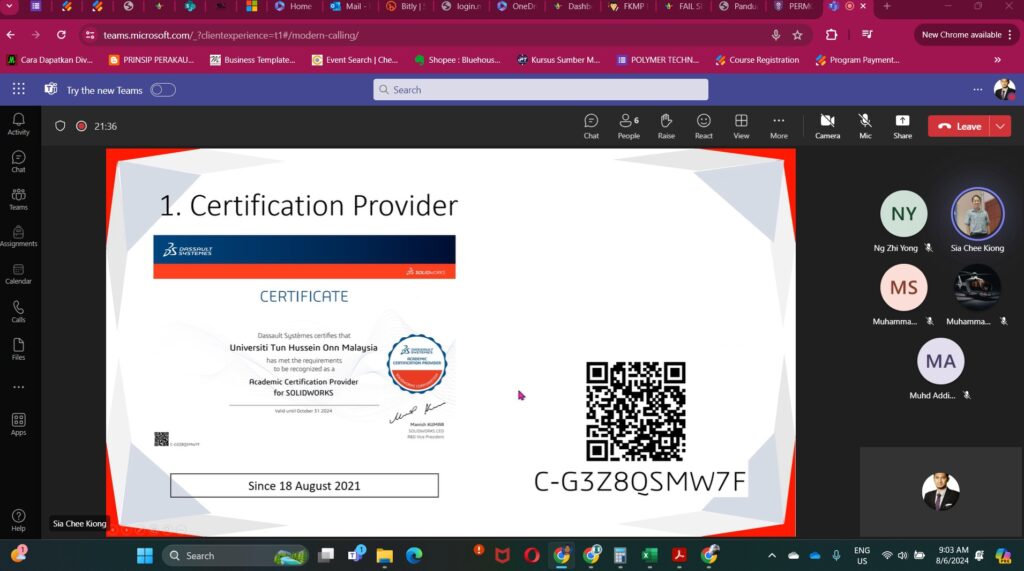Switch to the Home tab
The width and height of the screenshot is (1024, 571).
pos(294,6)
